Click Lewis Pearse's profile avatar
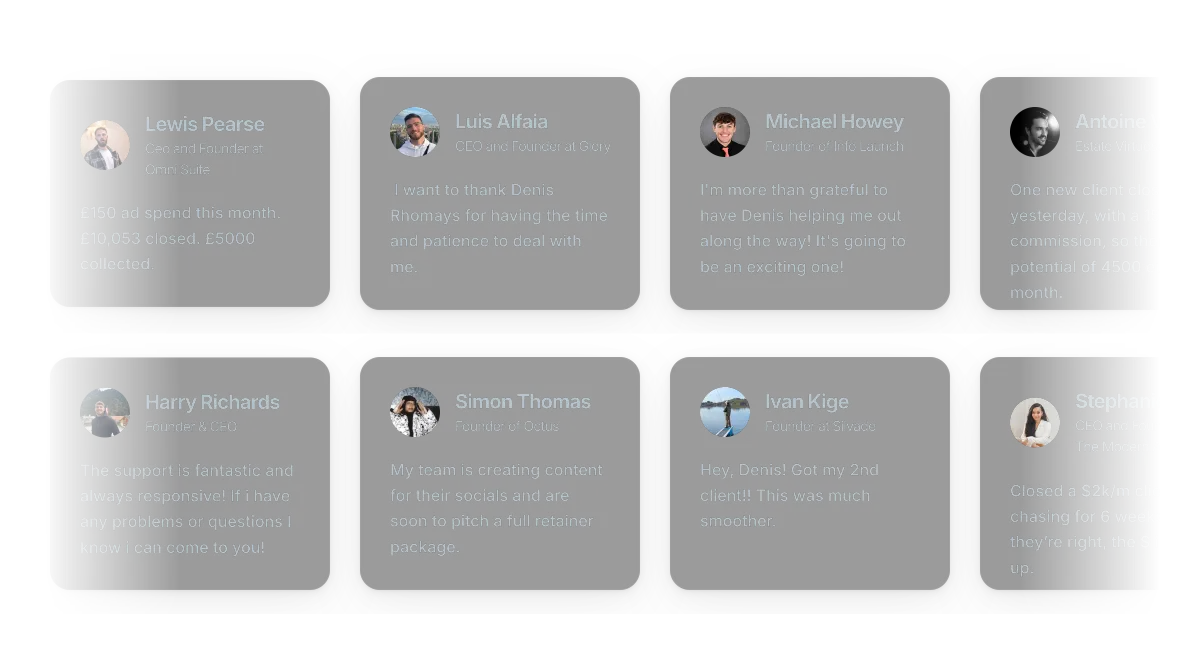The width and height of the screenshot is (1200, 667). 105,145
